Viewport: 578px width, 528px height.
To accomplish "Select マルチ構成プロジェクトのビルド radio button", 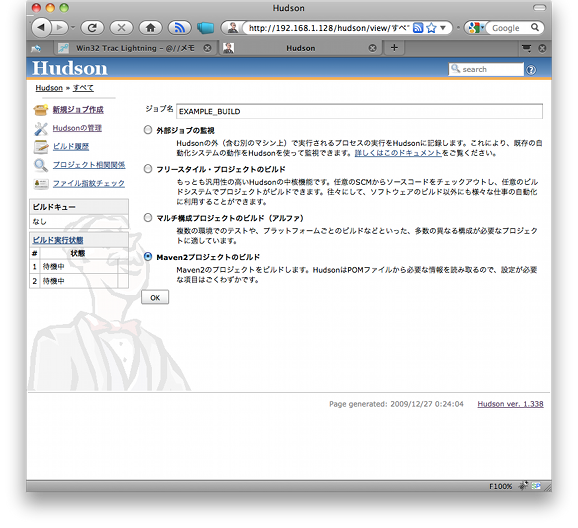I will point(148,218).
